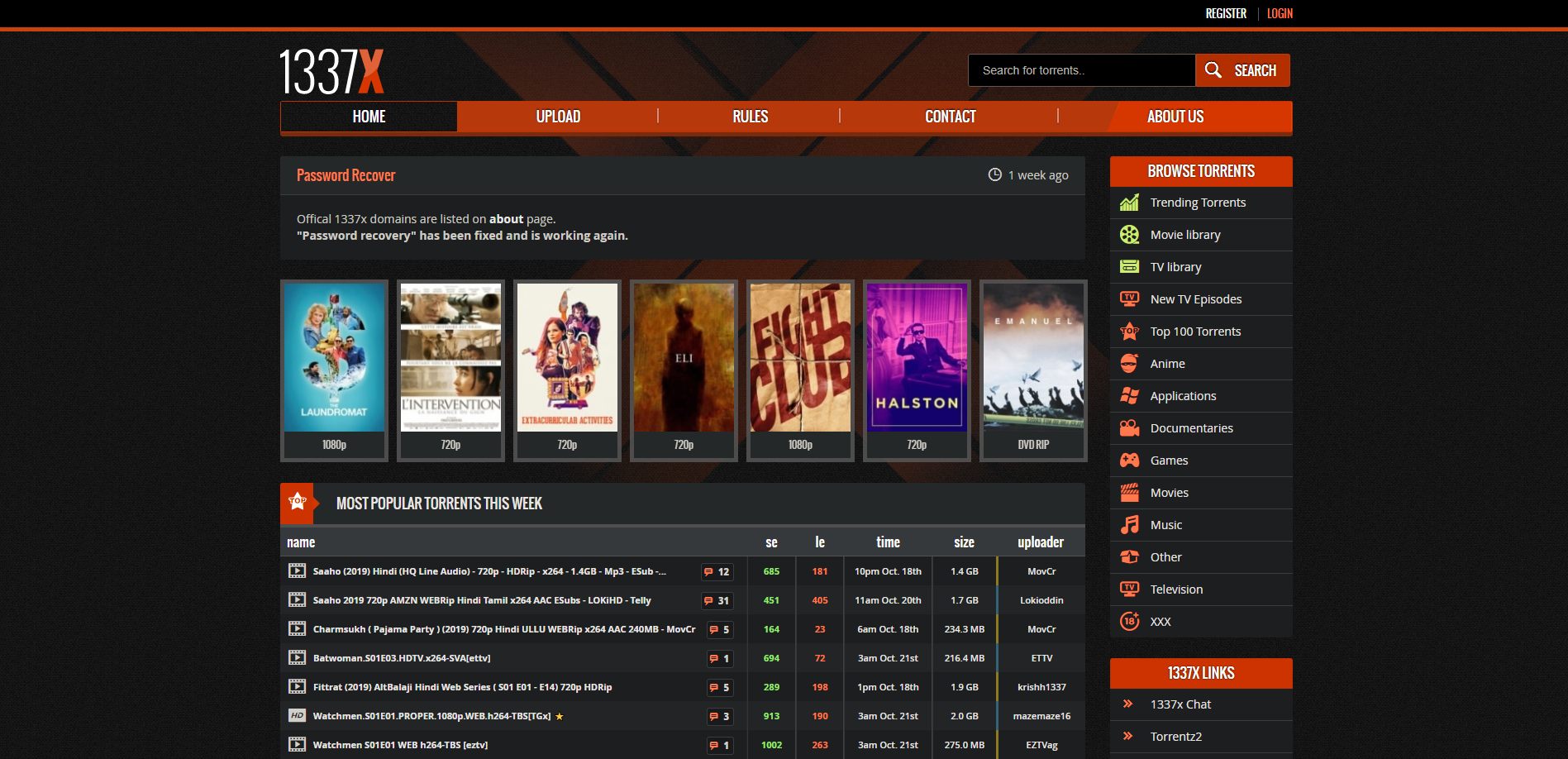
Task: Click the Movies clapperboard icon
Action: pos(1129,493)
